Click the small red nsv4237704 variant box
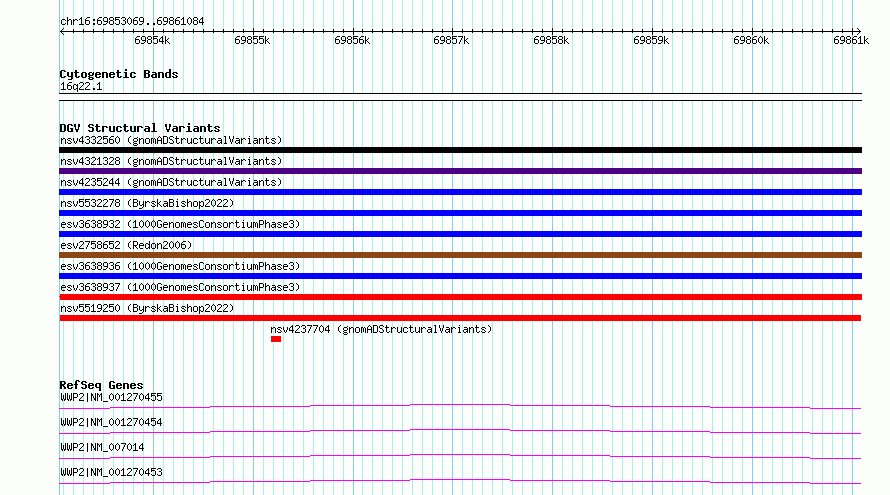This screenshot has height=495, width=890. click(x=276, y=339)
